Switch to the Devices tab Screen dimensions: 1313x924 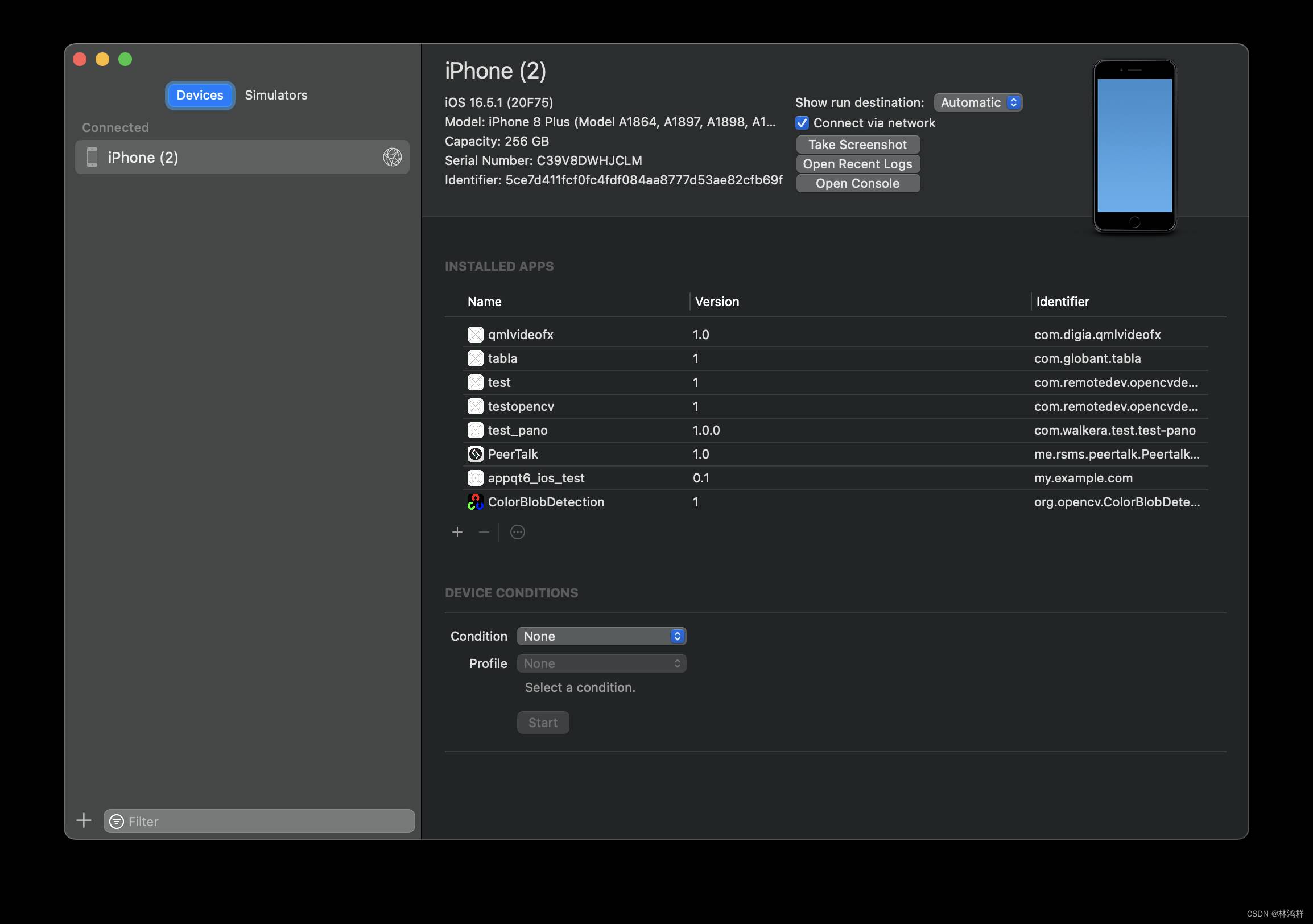tap(200, 95)
